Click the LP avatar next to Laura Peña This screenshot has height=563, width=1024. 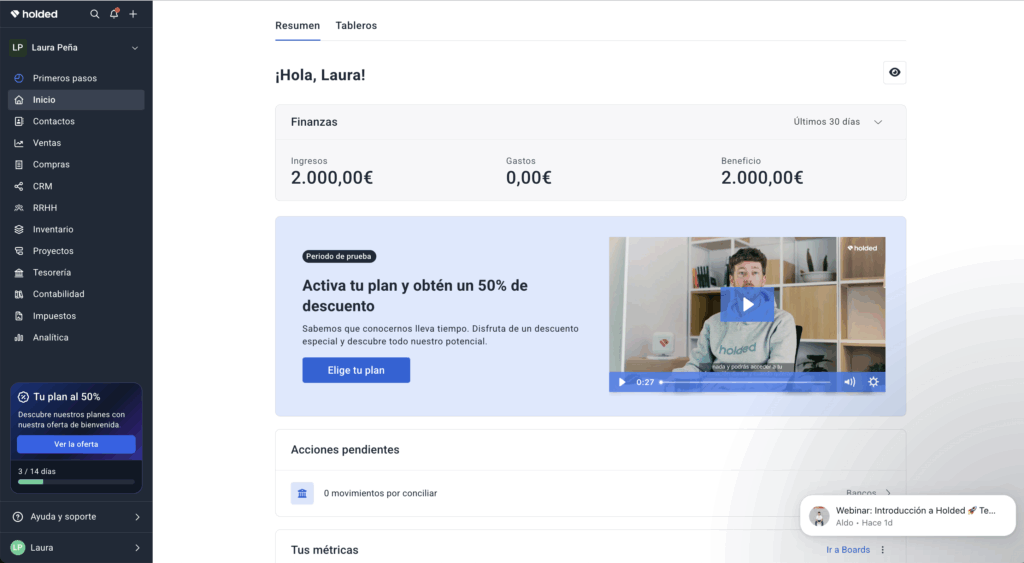(x=18, y=48)
